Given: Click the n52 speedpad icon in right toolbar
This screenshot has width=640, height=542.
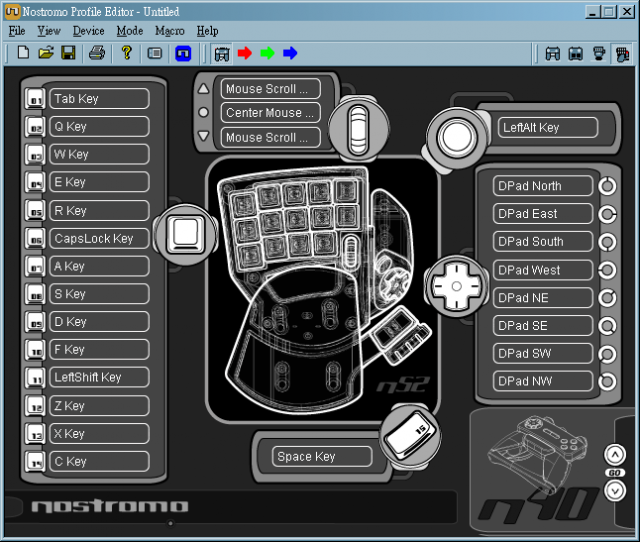Looking at the screenshot, I should [622, 54].
